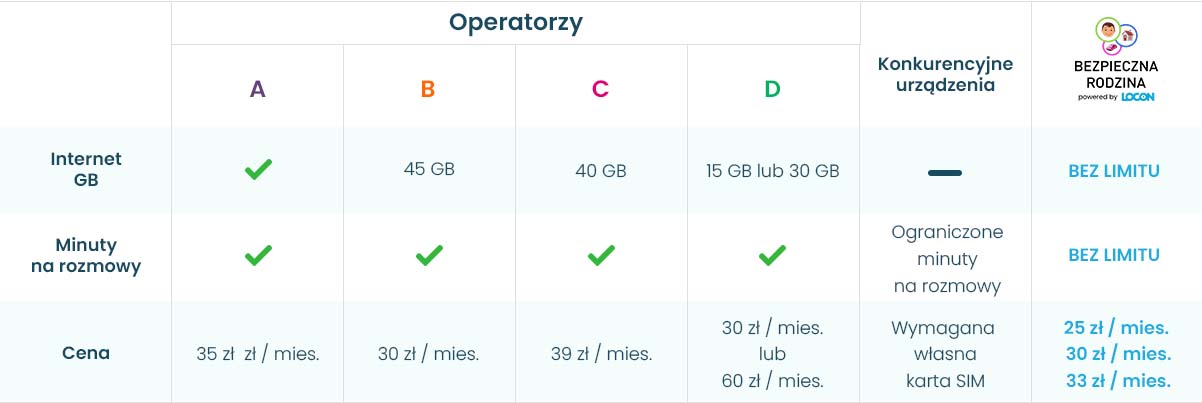Click the Internet GB row label
The image size is (1202, 403).
[x=86, y=170]
